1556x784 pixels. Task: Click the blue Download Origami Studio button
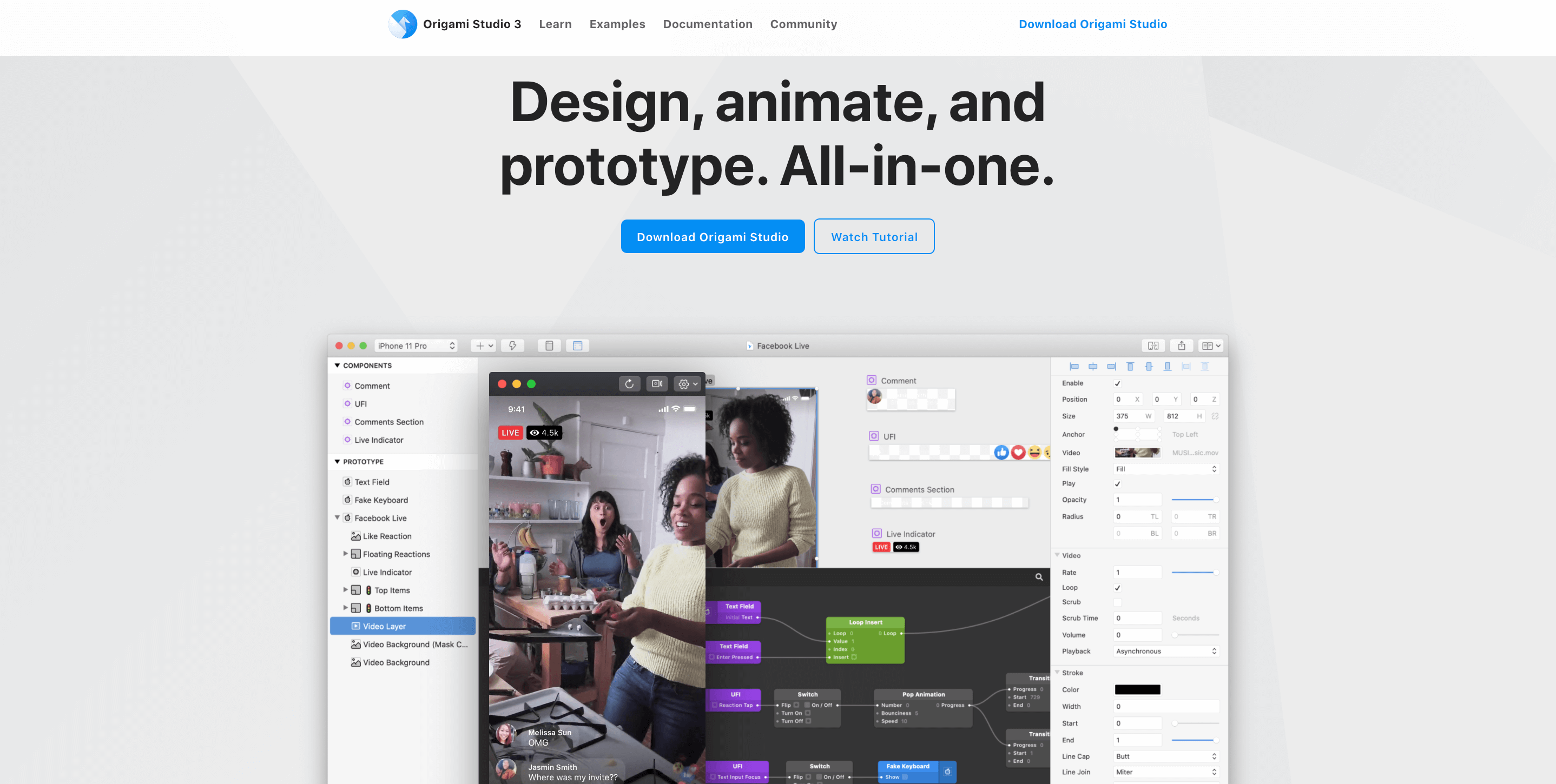[x=713, y=237]
